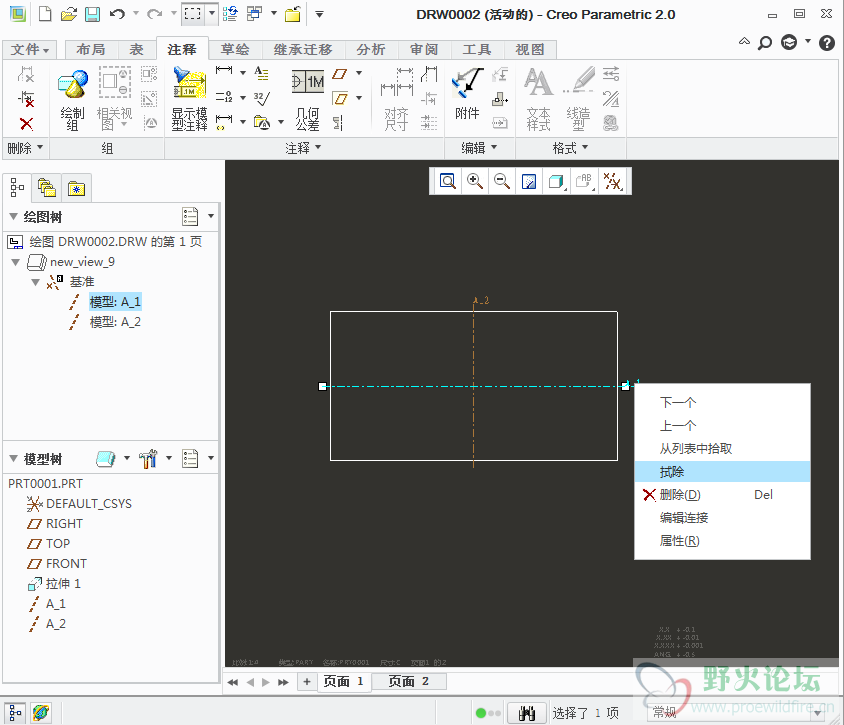
Task: Select DEFAULT_CSYS in the model tree
Action: tap(89, 504)
